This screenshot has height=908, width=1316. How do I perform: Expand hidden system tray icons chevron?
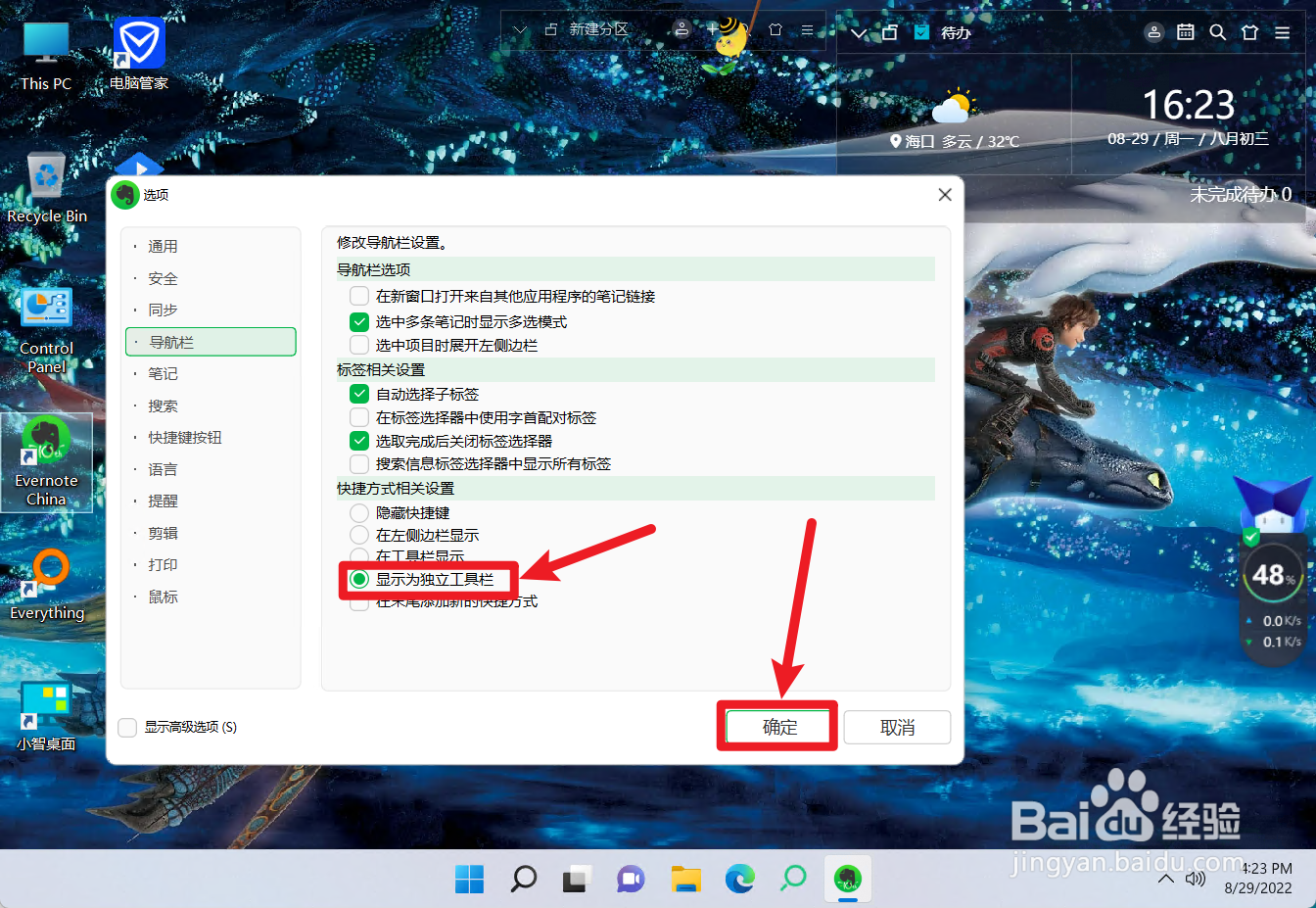point(1165,879)
